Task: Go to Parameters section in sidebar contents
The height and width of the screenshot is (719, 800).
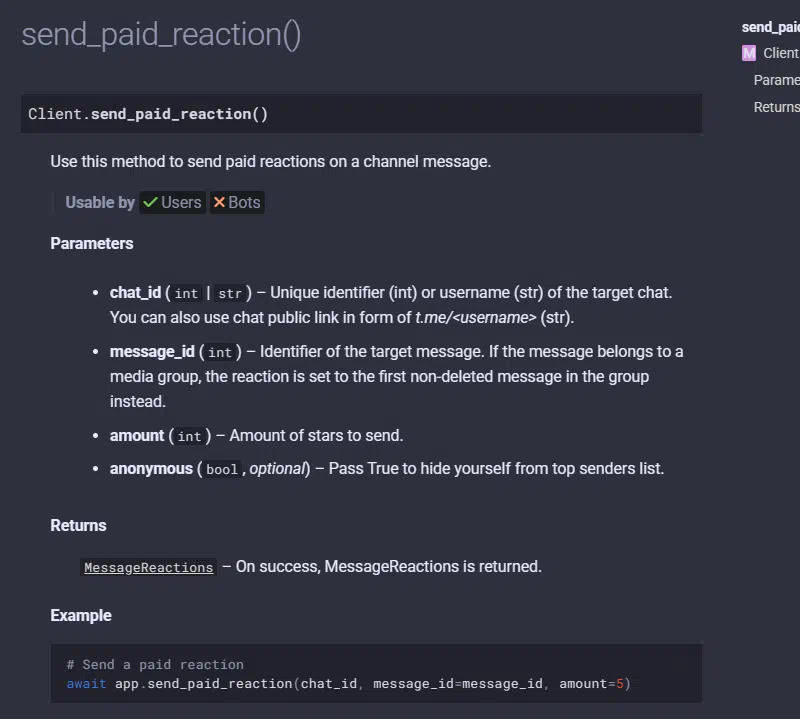Action: [x=777, y=80]
